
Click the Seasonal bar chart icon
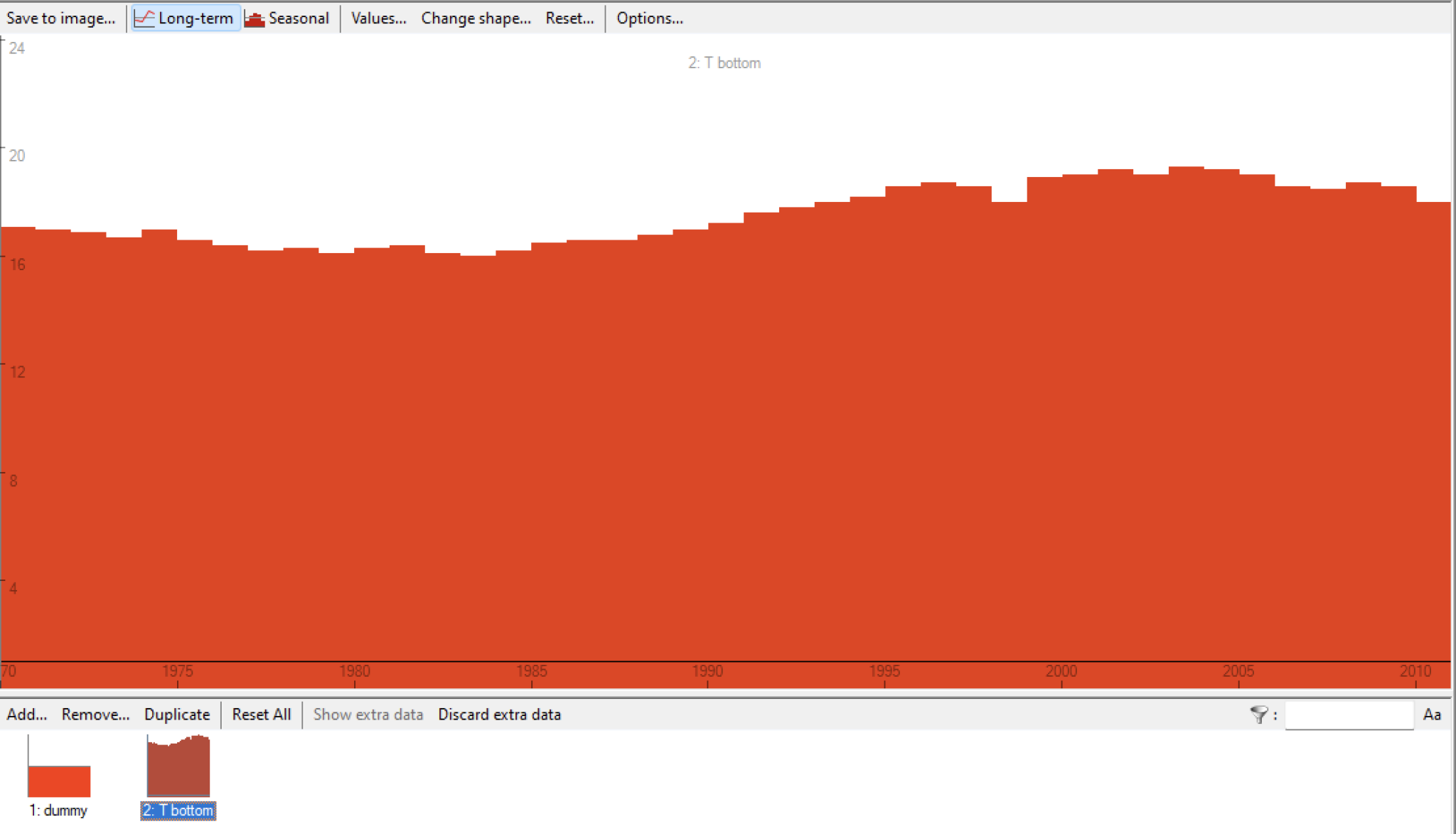[x=255, y=18]
